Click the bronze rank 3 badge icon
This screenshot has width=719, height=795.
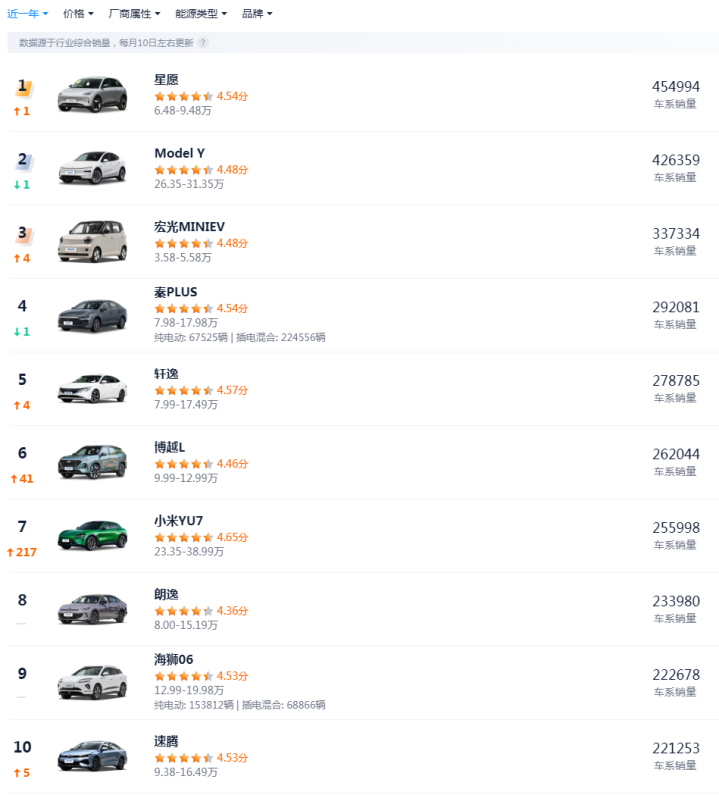click(23, 234)
